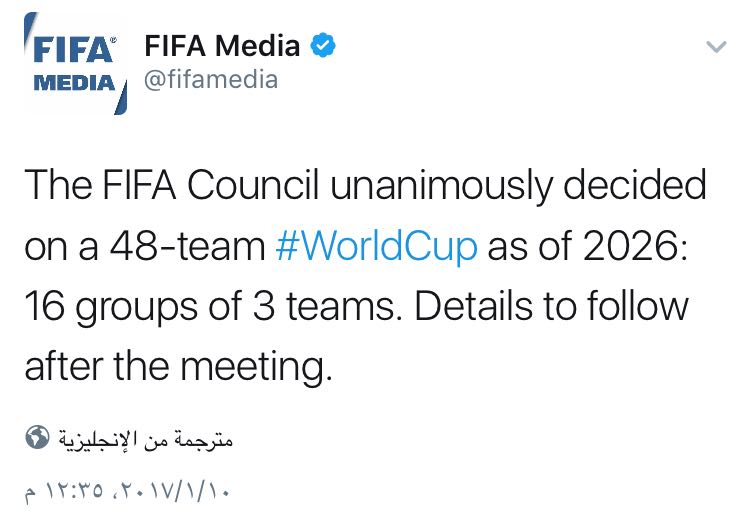The width and height of the screenshot is (750, 531).
Task: Open the FIFA Media profile avatar
Action: coord(76,64)
